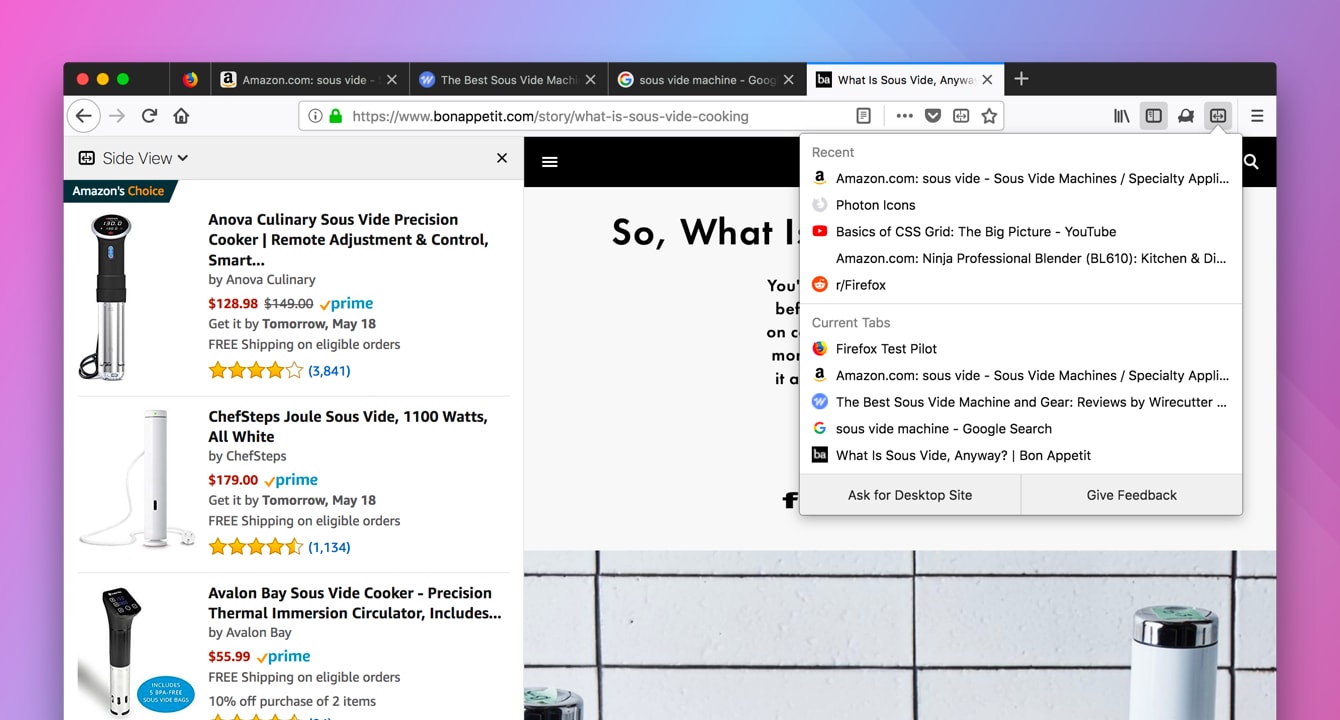Click Ask for Desktop Site button
Image resolution: width=1340 pixels, height=720 pixels.
(910, 495)
